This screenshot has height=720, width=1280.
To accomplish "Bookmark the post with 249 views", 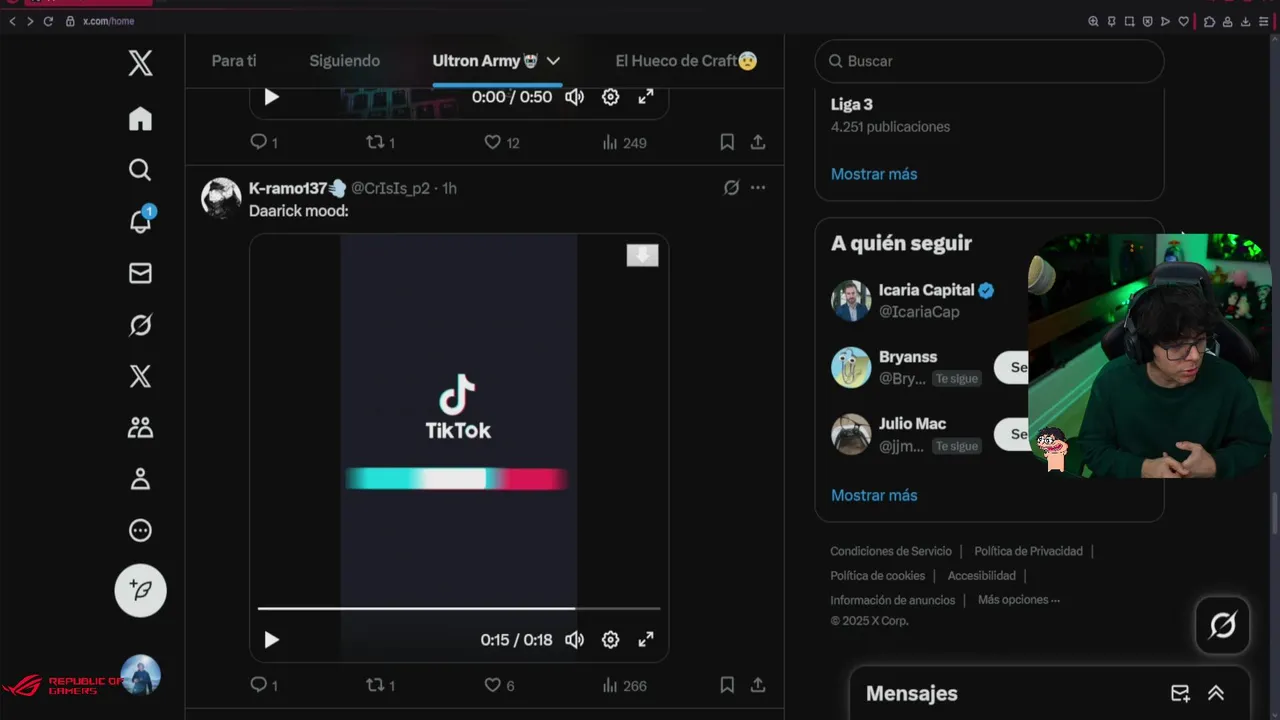I will coord(727,142).
